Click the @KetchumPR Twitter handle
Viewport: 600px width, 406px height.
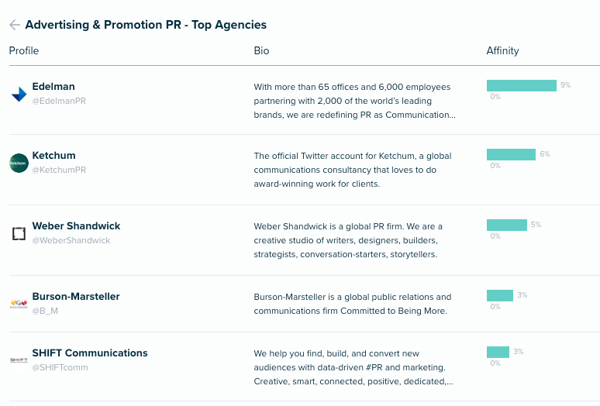(x=59, y=170)
